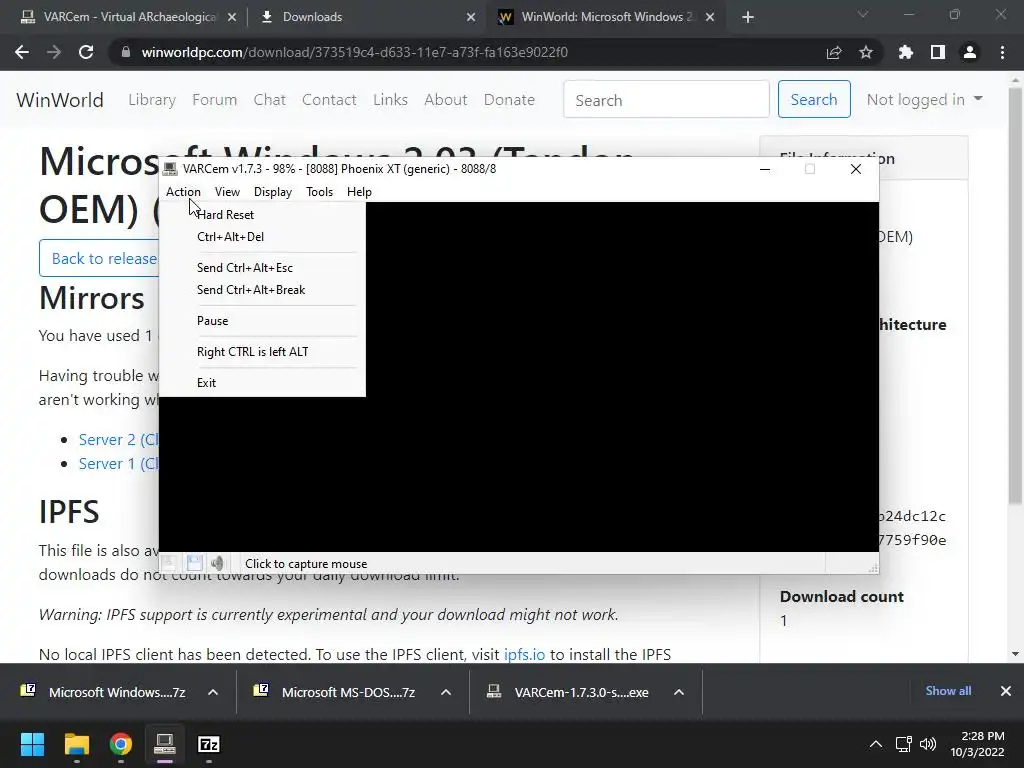The image size is (1024, 768).
Task: Open the Chrome profile avatar
Action: [970, 52]
